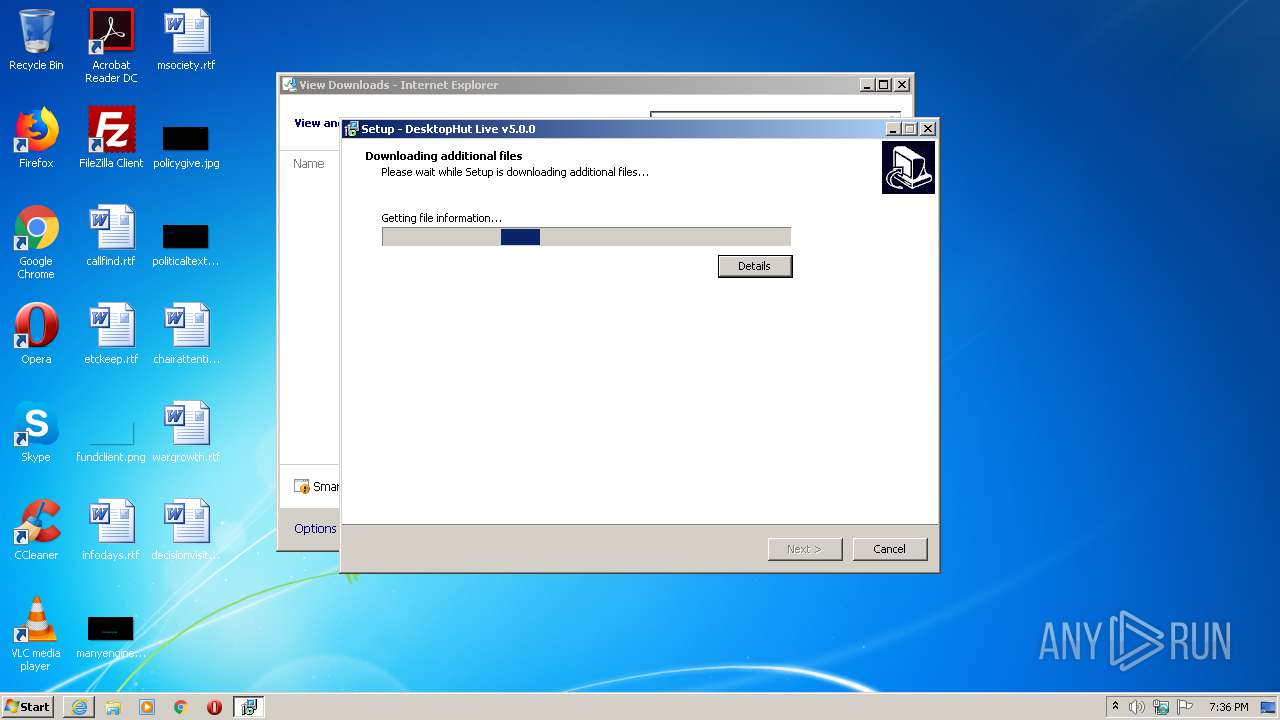This screenshot has height=720, width=1280.
Task: Select the manyengine file icon
Action: point(111,636)
